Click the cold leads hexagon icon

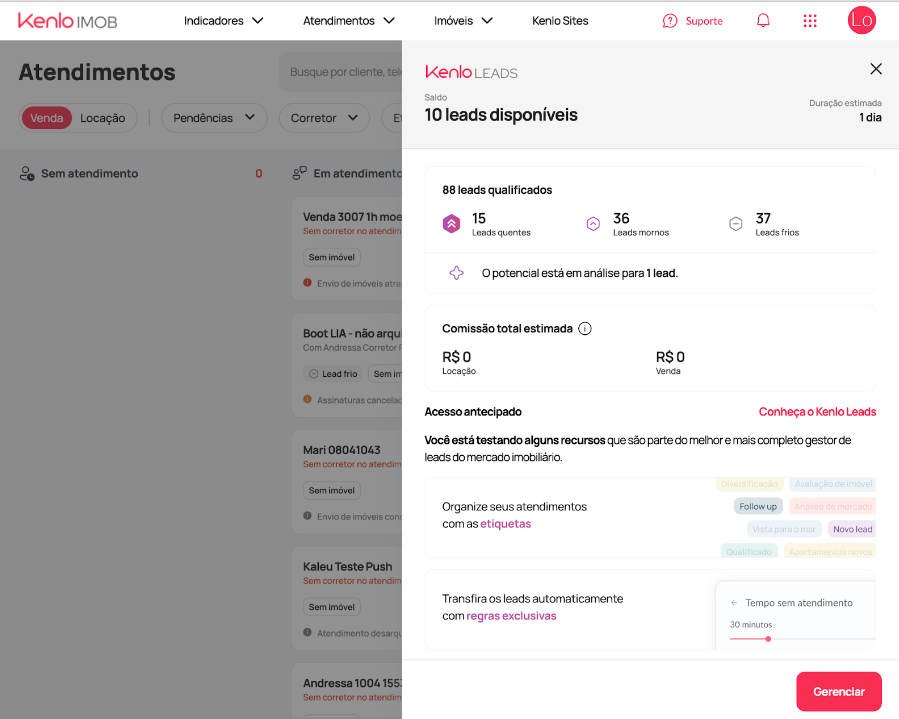pos(736,224)
